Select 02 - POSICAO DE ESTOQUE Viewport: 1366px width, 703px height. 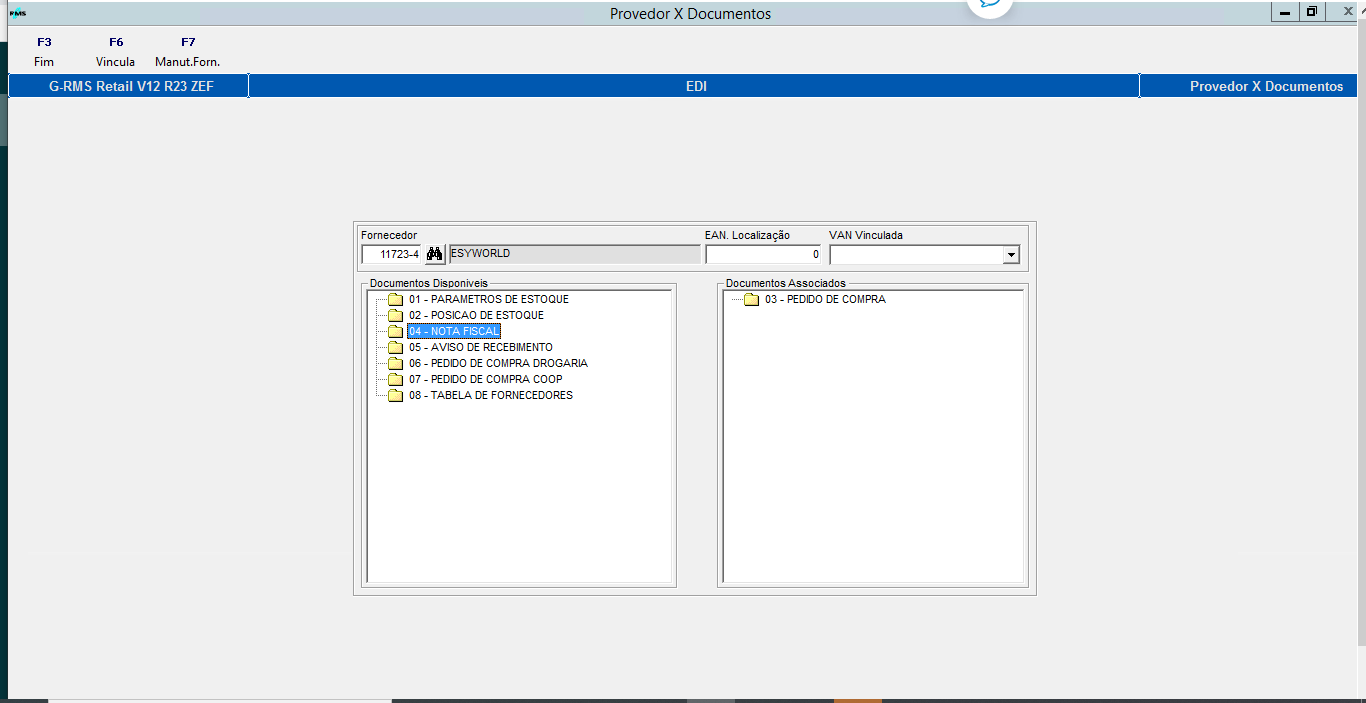[x=476, y=315]
